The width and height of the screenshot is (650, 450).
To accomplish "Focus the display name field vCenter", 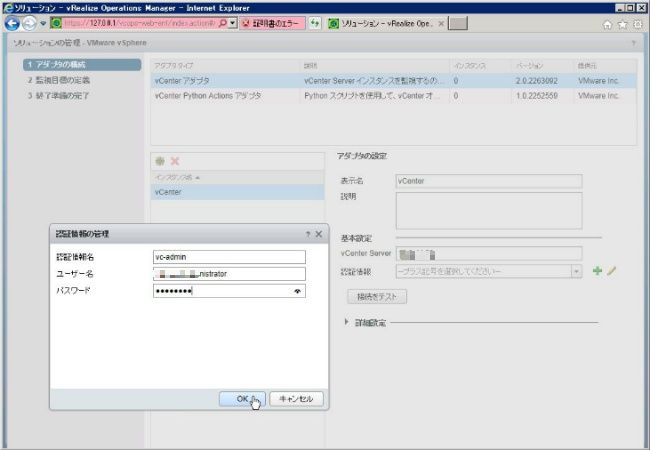I will coord(489,181).
